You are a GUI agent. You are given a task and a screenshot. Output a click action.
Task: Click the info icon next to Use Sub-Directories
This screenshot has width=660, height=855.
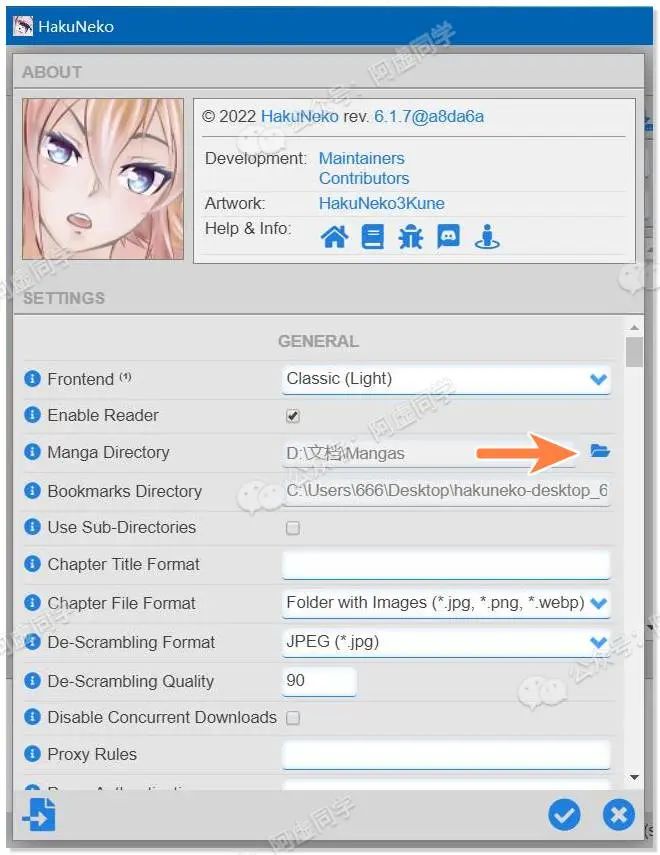pyautogui.click(x=32, y=527)
